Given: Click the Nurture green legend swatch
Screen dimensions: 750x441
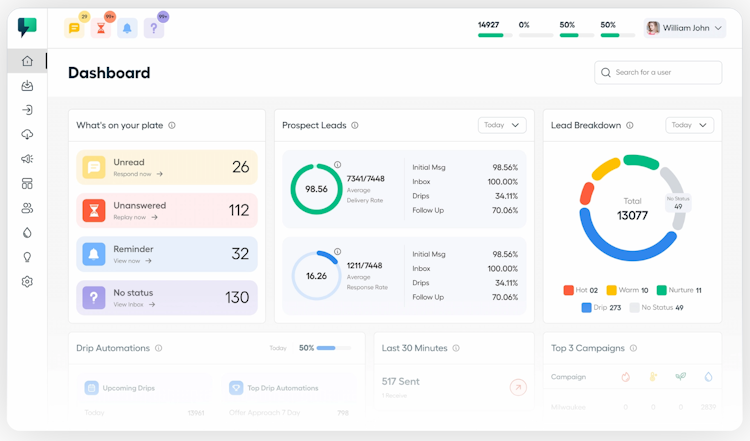Looking at the screenshot, I should pos(662,290).
